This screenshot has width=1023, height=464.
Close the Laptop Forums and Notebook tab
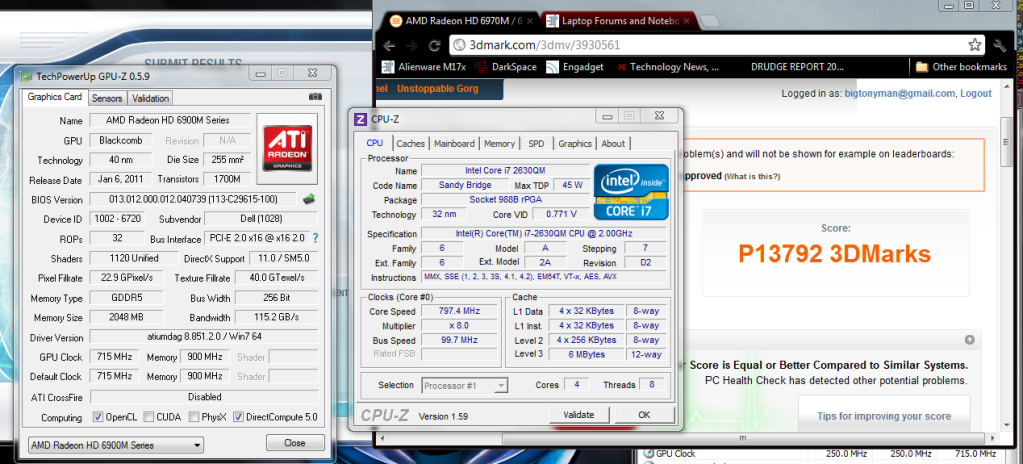(688, 21)
